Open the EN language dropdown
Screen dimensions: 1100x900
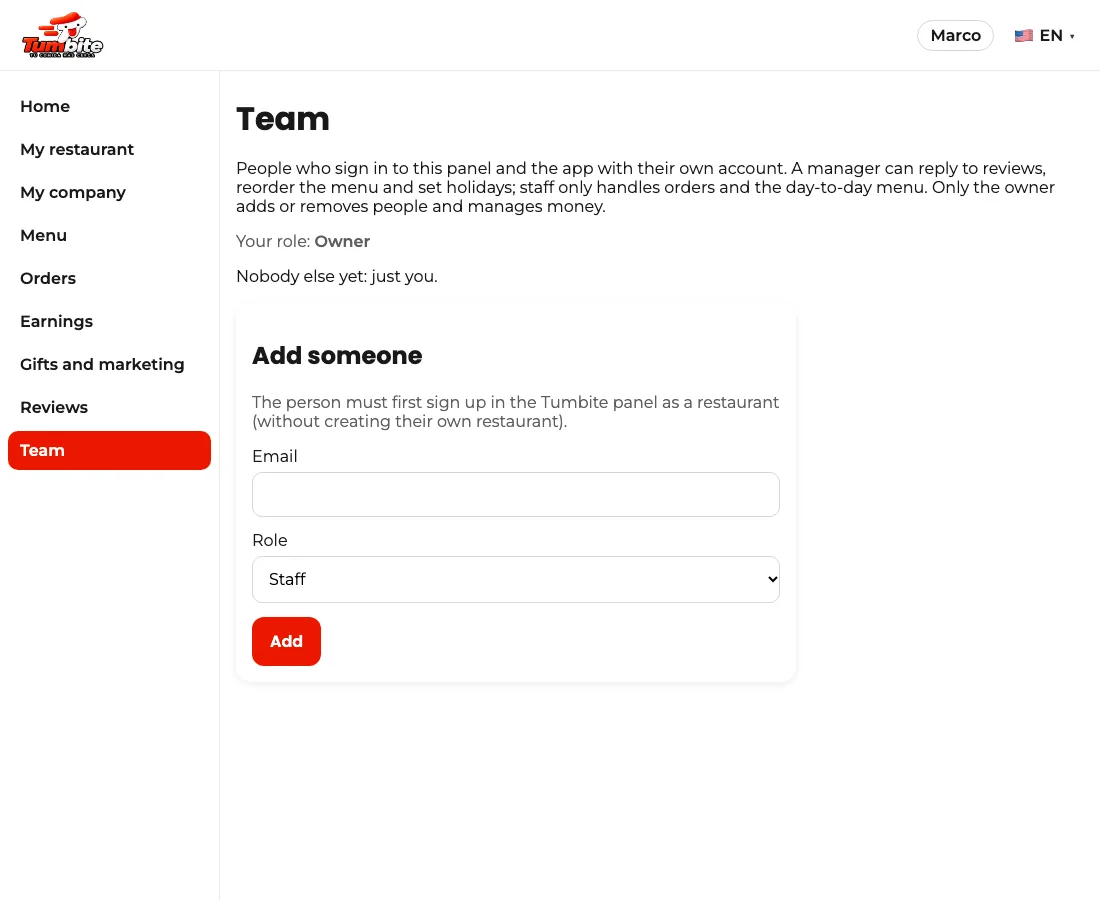point(1045,36)
